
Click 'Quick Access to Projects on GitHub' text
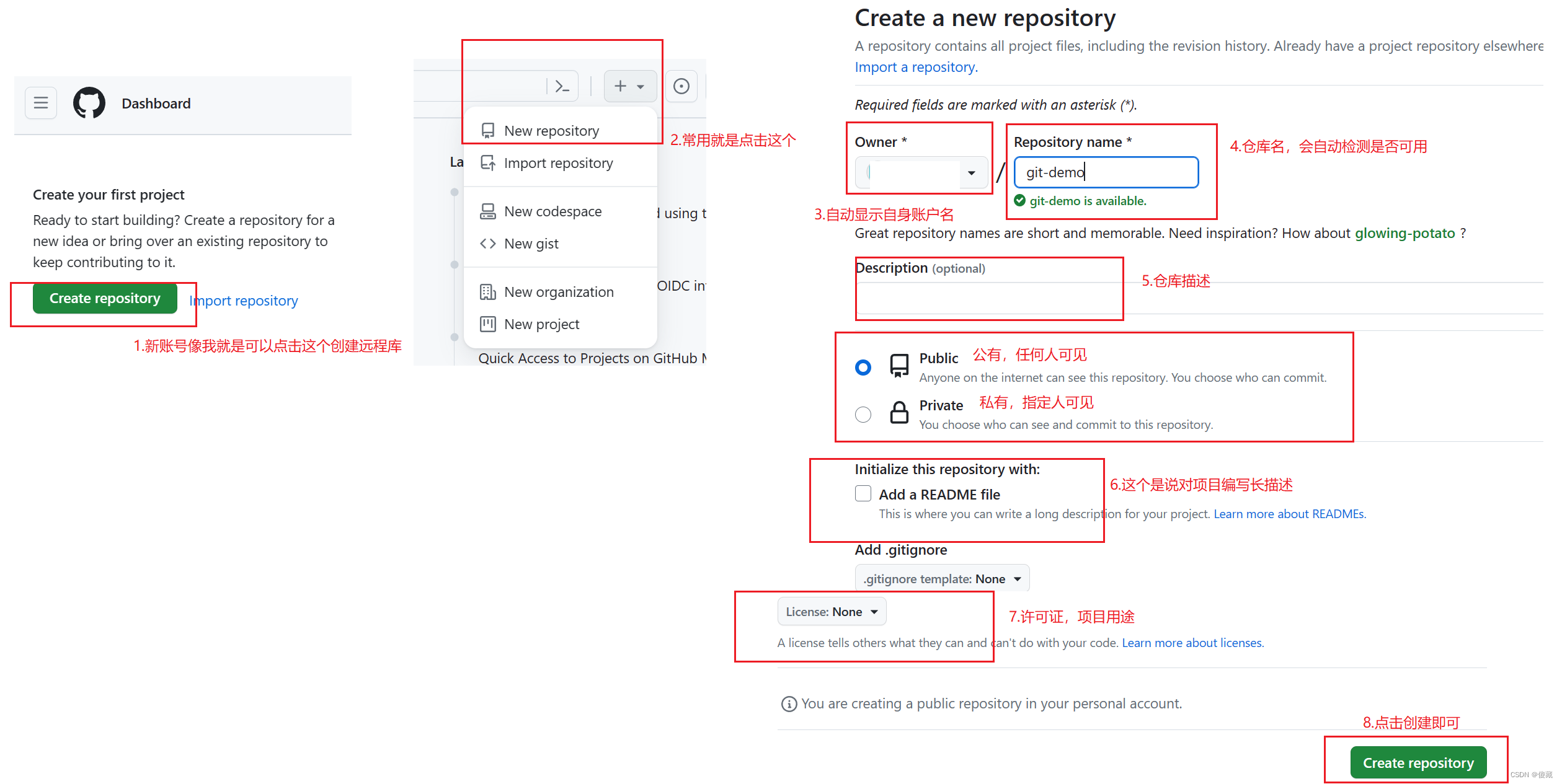592,358
